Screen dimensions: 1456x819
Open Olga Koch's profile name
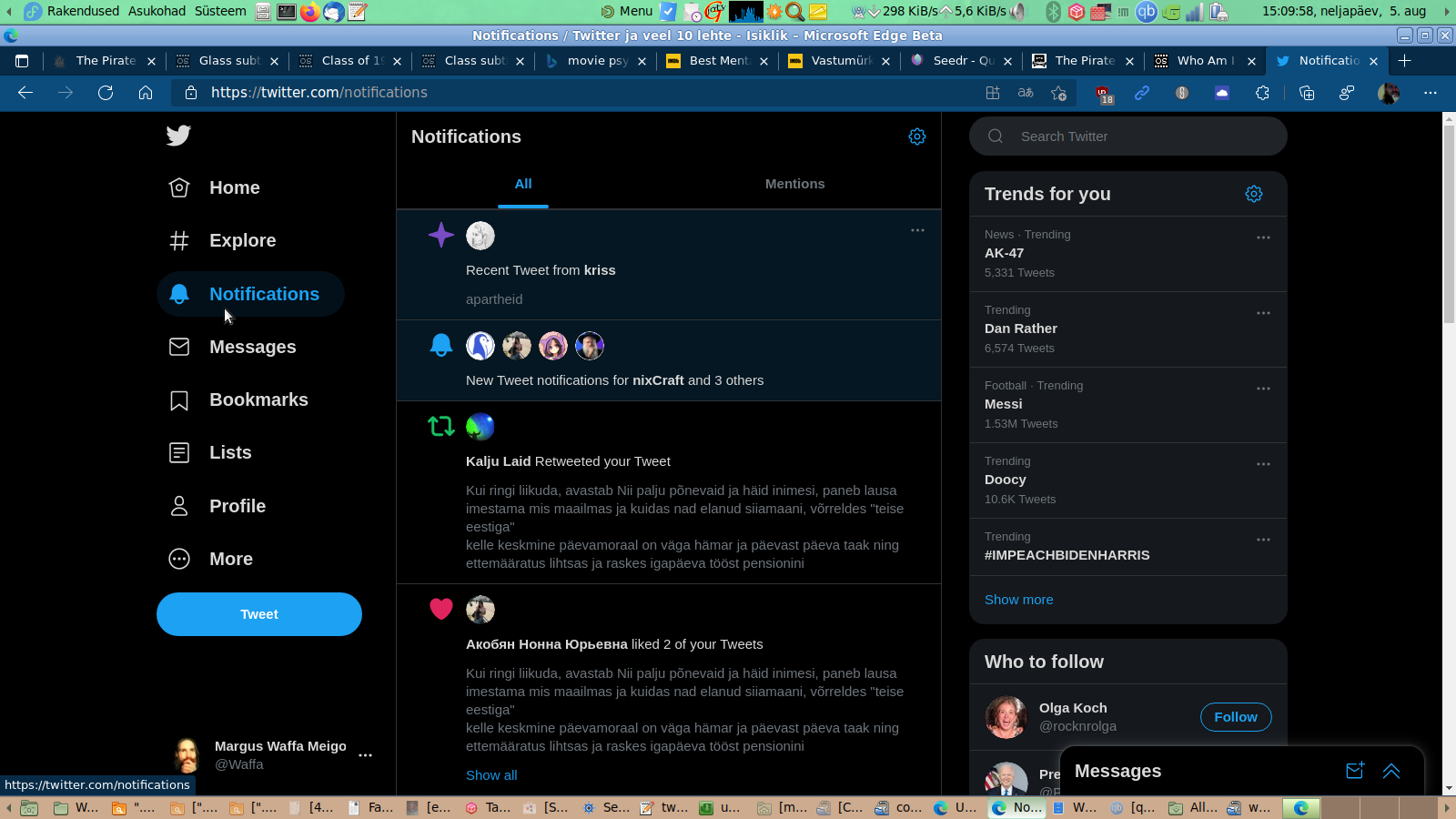click(1073, 708)
